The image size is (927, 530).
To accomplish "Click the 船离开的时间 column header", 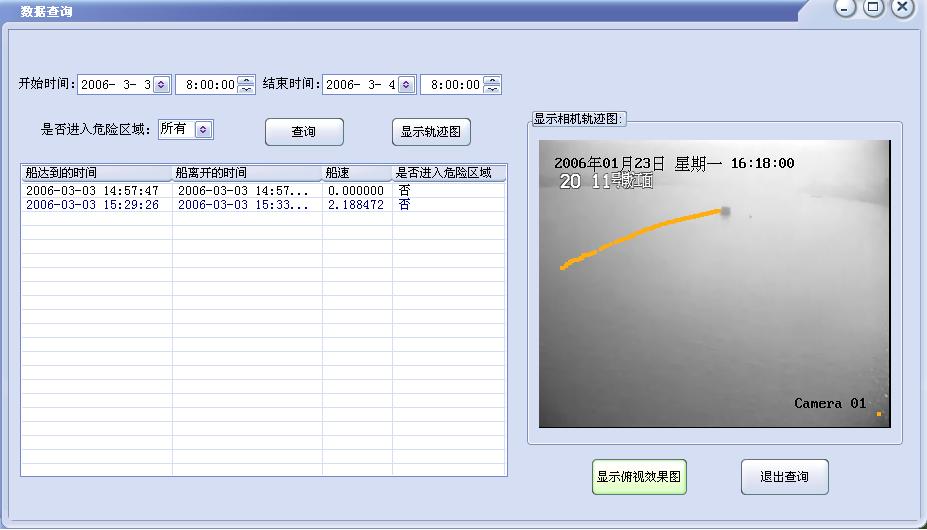I will tap(246, 173).
